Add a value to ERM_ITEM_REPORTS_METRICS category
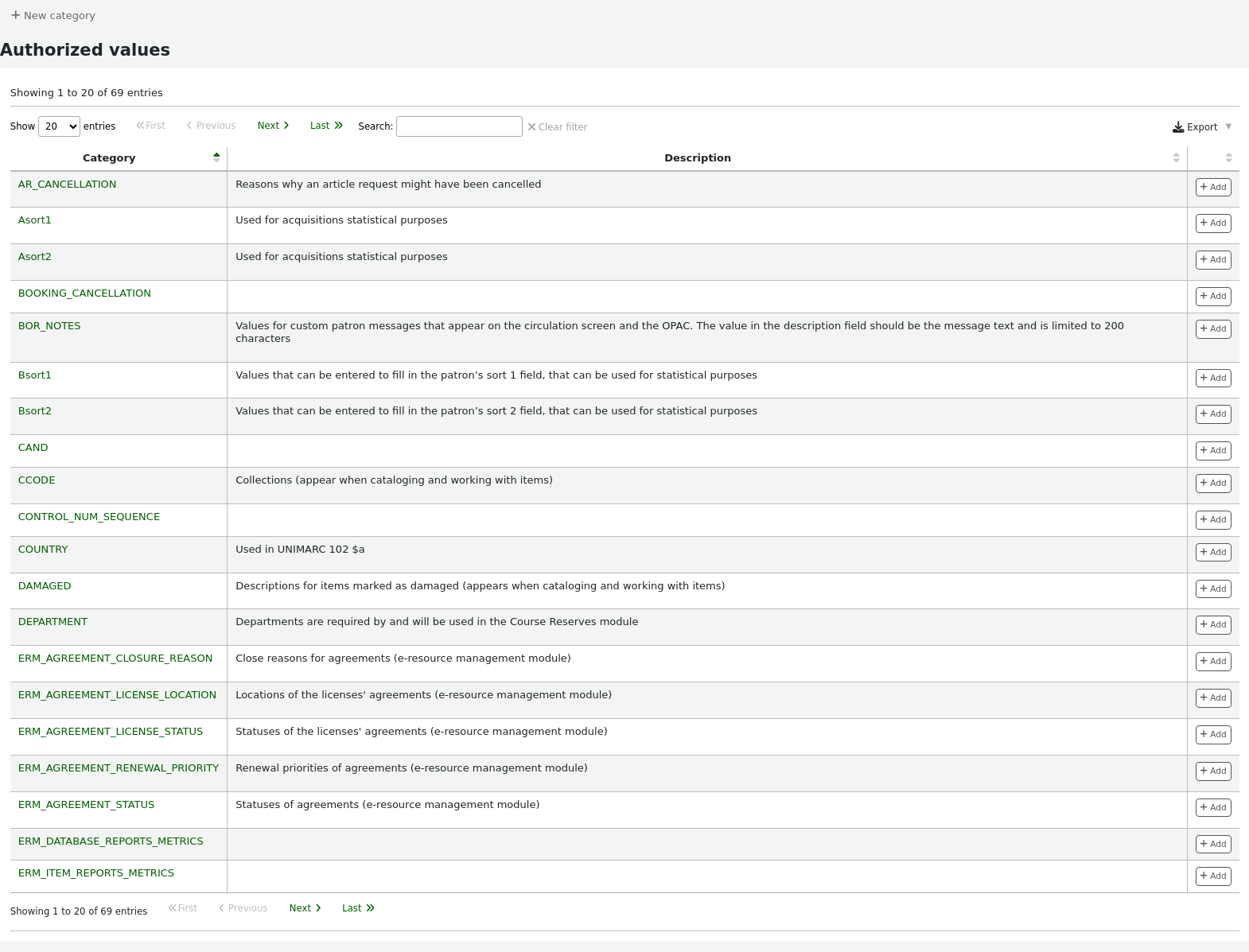This screenshot has height=952, width=1249. coord(1212,876)
